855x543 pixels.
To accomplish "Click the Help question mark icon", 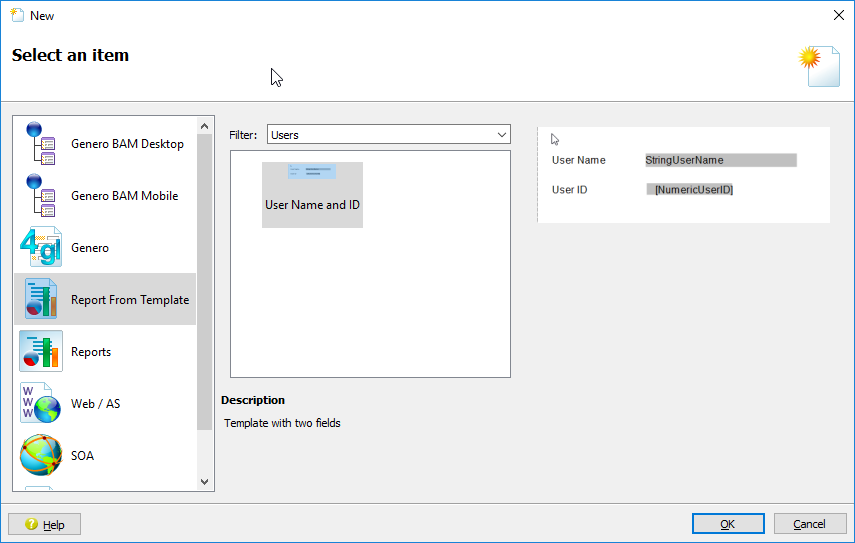I will [31, 524].
